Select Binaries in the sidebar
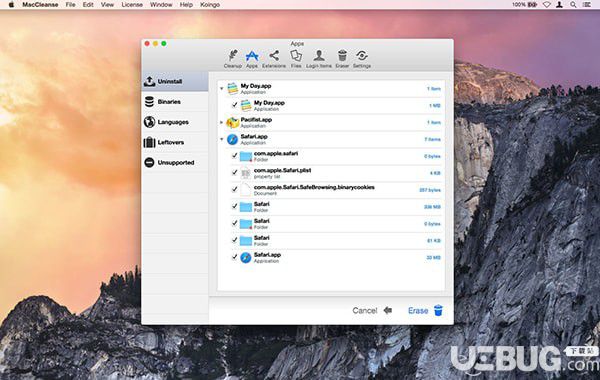600x380 pixels. click(x=175, y=101)
